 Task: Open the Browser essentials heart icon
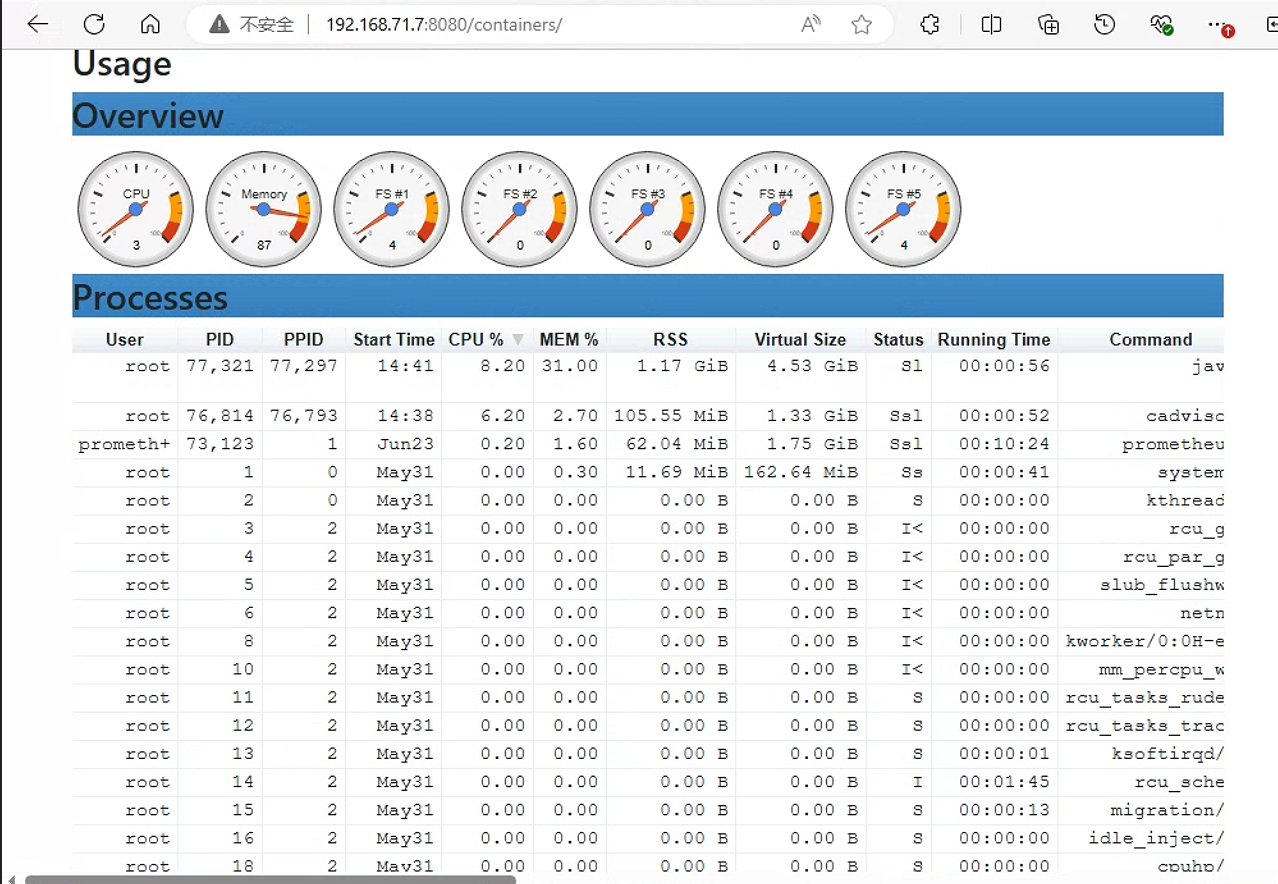1161,25
